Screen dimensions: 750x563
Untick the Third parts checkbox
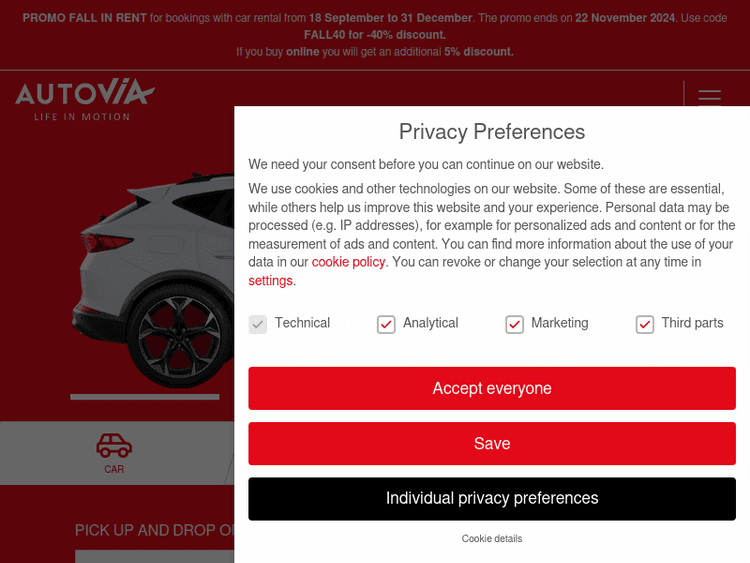pos(645,324)
